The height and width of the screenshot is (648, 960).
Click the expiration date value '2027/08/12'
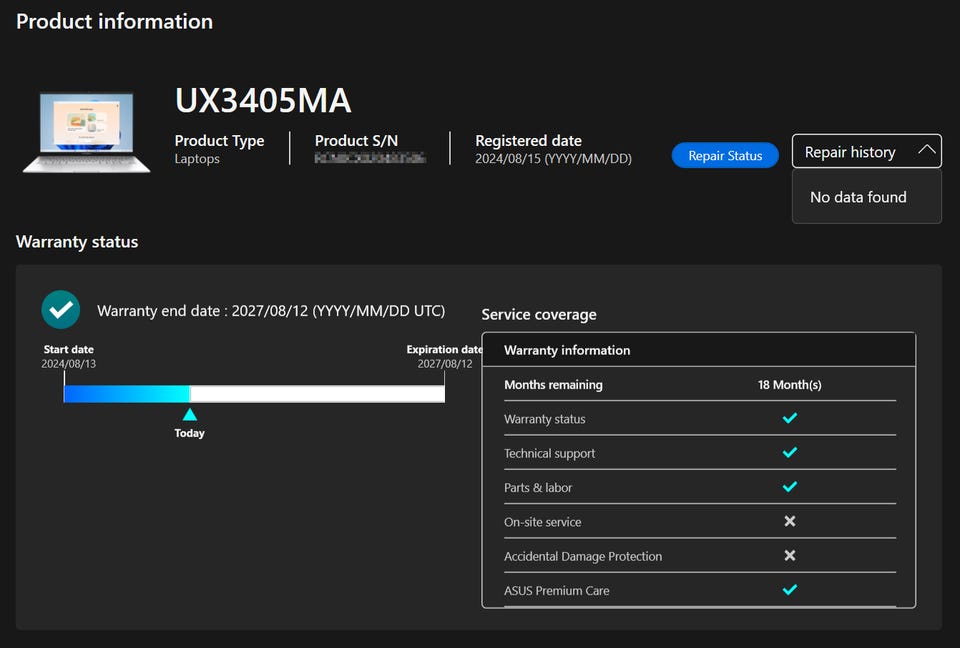[x=445, y=364]
